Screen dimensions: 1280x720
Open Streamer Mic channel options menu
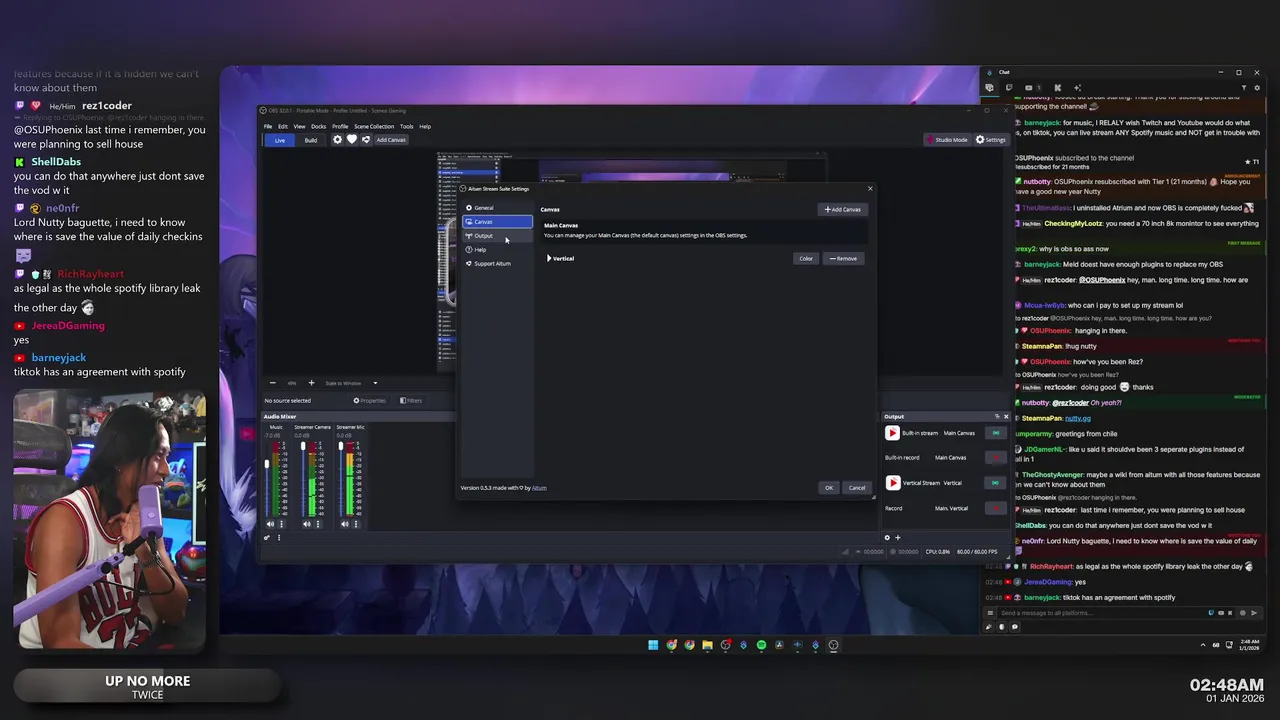(355, 524)
